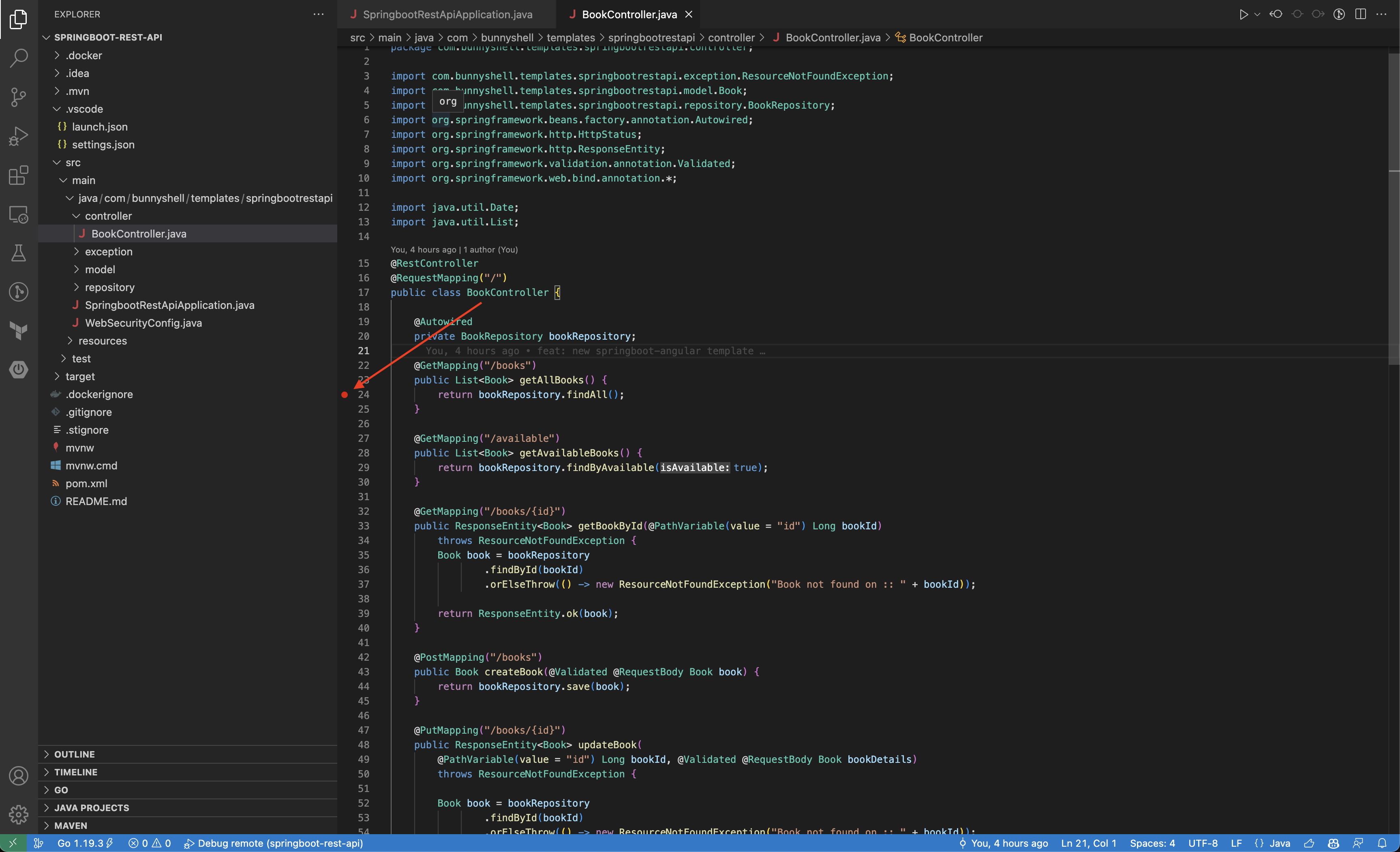This screenshot has height=852, width=1400.
Task: Open the Remote Explorer view
Action: point(19,214)
